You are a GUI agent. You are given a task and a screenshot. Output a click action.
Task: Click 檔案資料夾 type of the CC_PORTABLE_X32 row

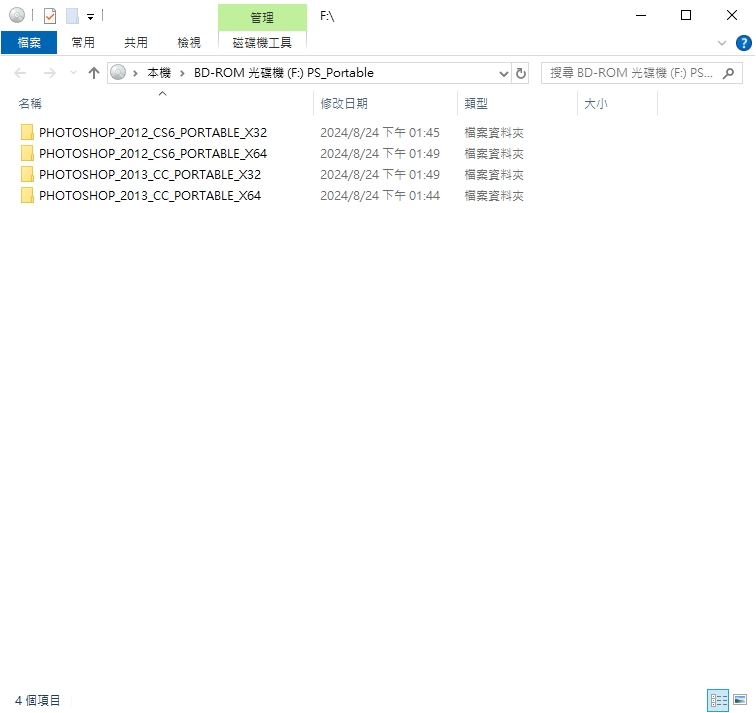pyautogui.click(x=494, y=175)
